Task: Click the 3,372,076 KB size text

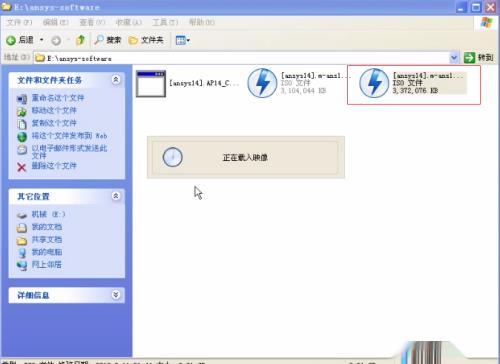Action: point(415,90)
